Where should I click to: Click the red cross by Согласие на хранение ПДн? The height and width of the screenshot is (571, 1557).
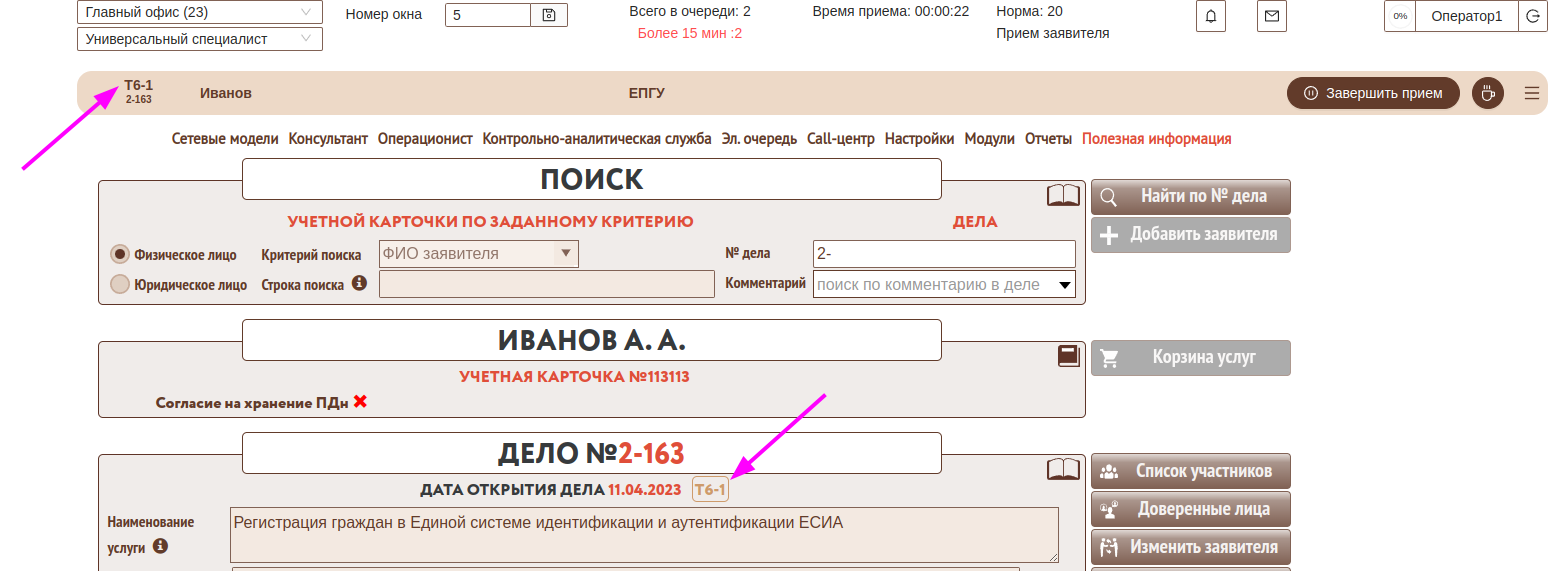[x=360, y=401]
